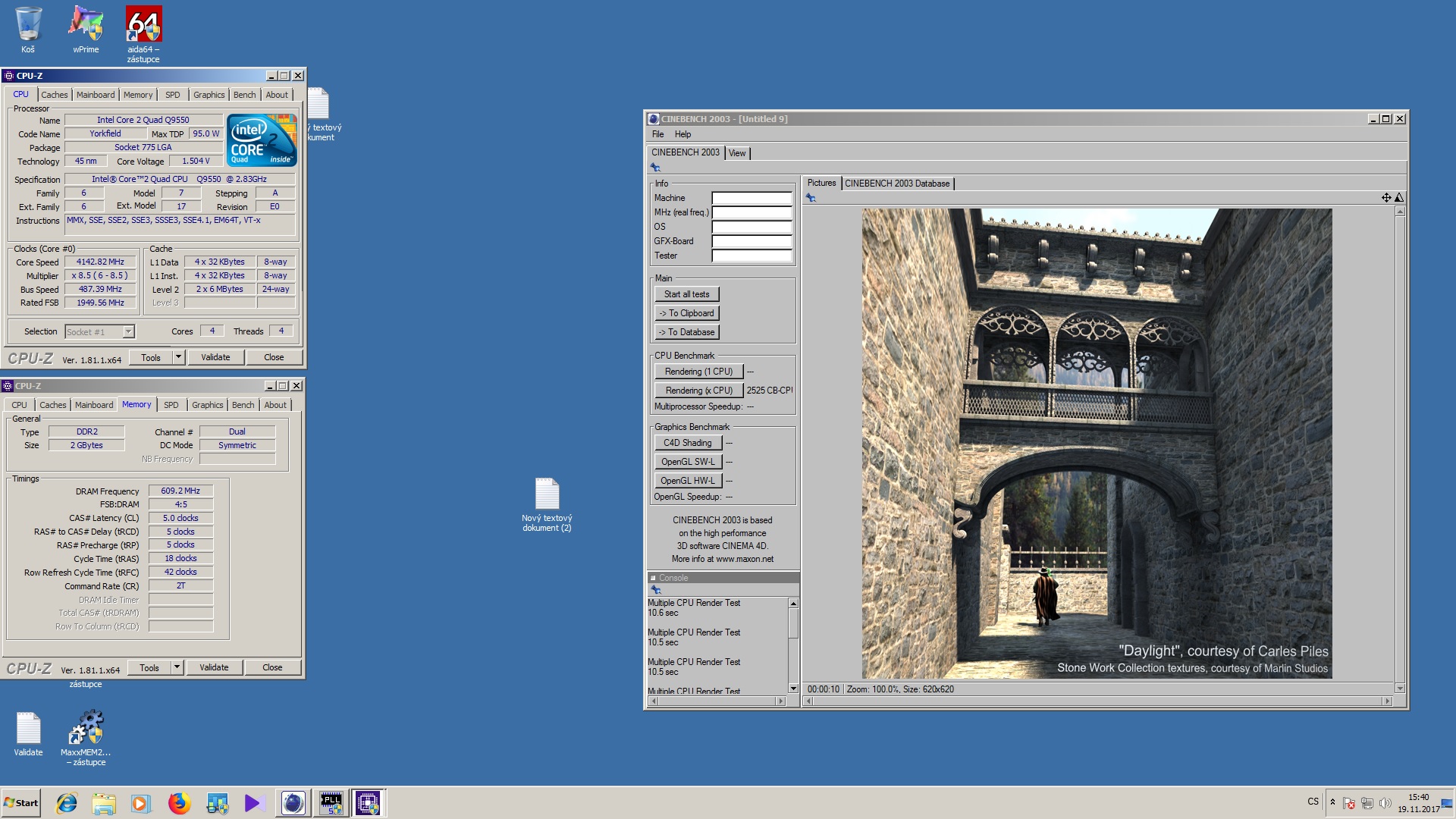Image resolution: width=1456 pixels, height=819 pixels.
Task: Click the -> To Database button
Action: coord(687,332)
